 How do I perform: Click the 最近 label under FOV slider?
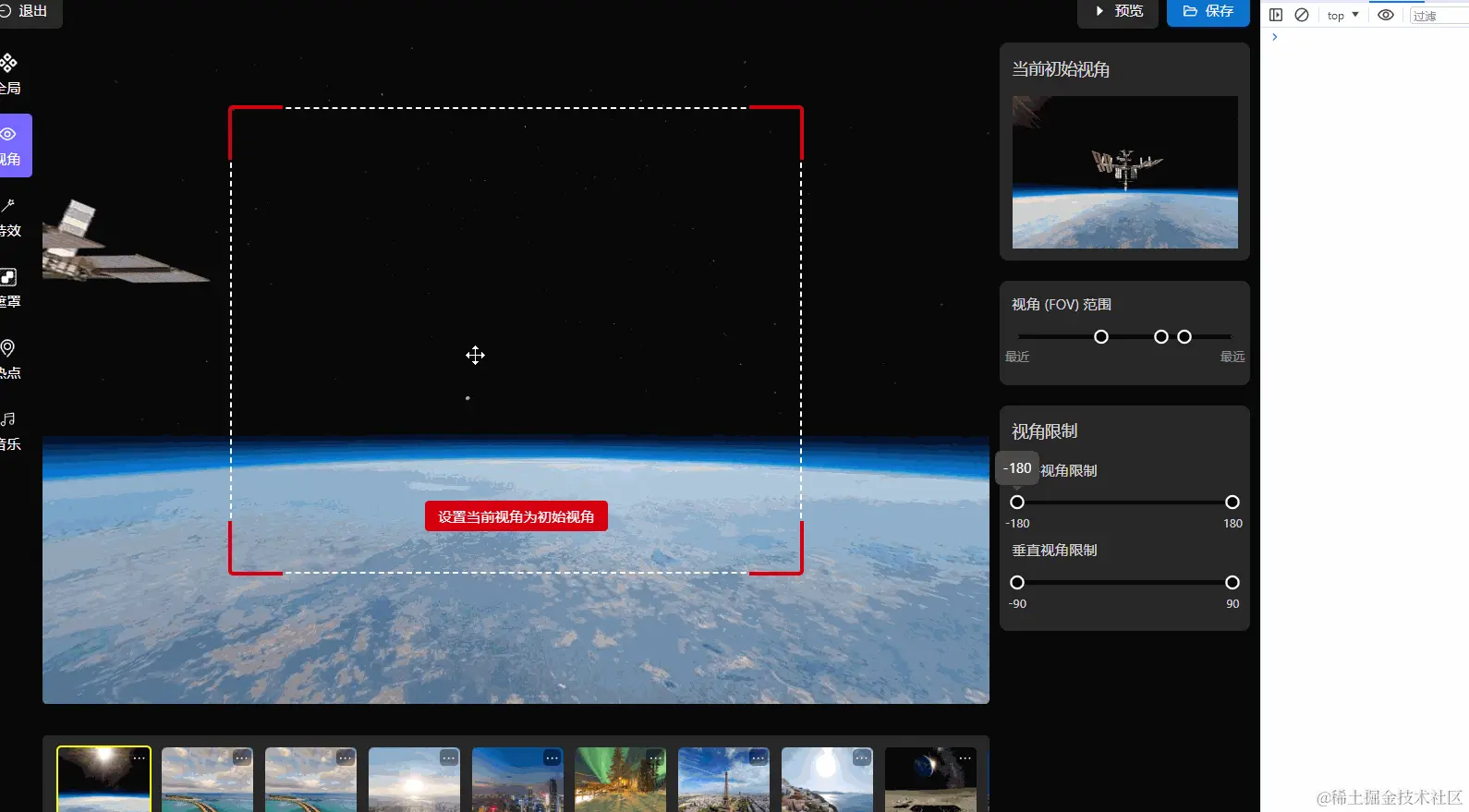pos(1017,357)
